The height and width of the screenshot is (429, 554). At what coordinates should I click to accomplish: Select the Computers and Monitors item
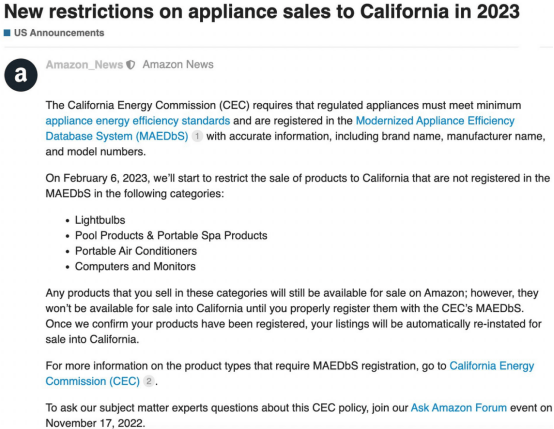[x=135, y=266]
